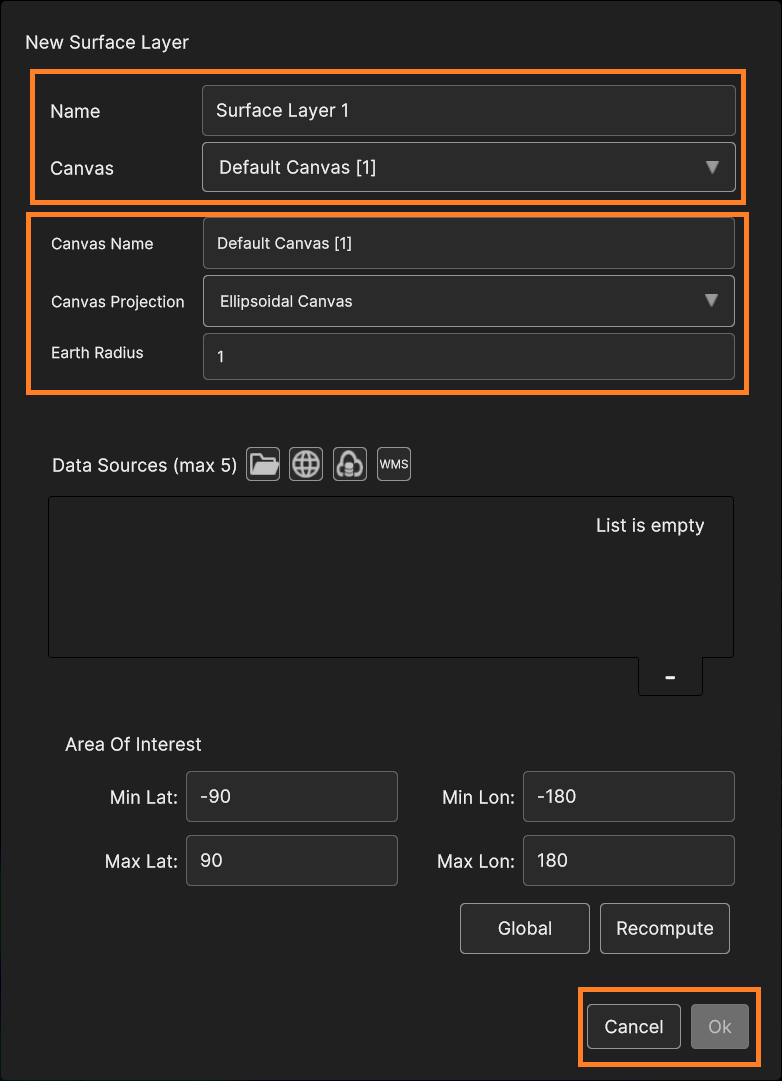Viewport: 782px width, 1081px height.
Task: Expand the Canvas dropdown arrow
Action: [712, 167]
